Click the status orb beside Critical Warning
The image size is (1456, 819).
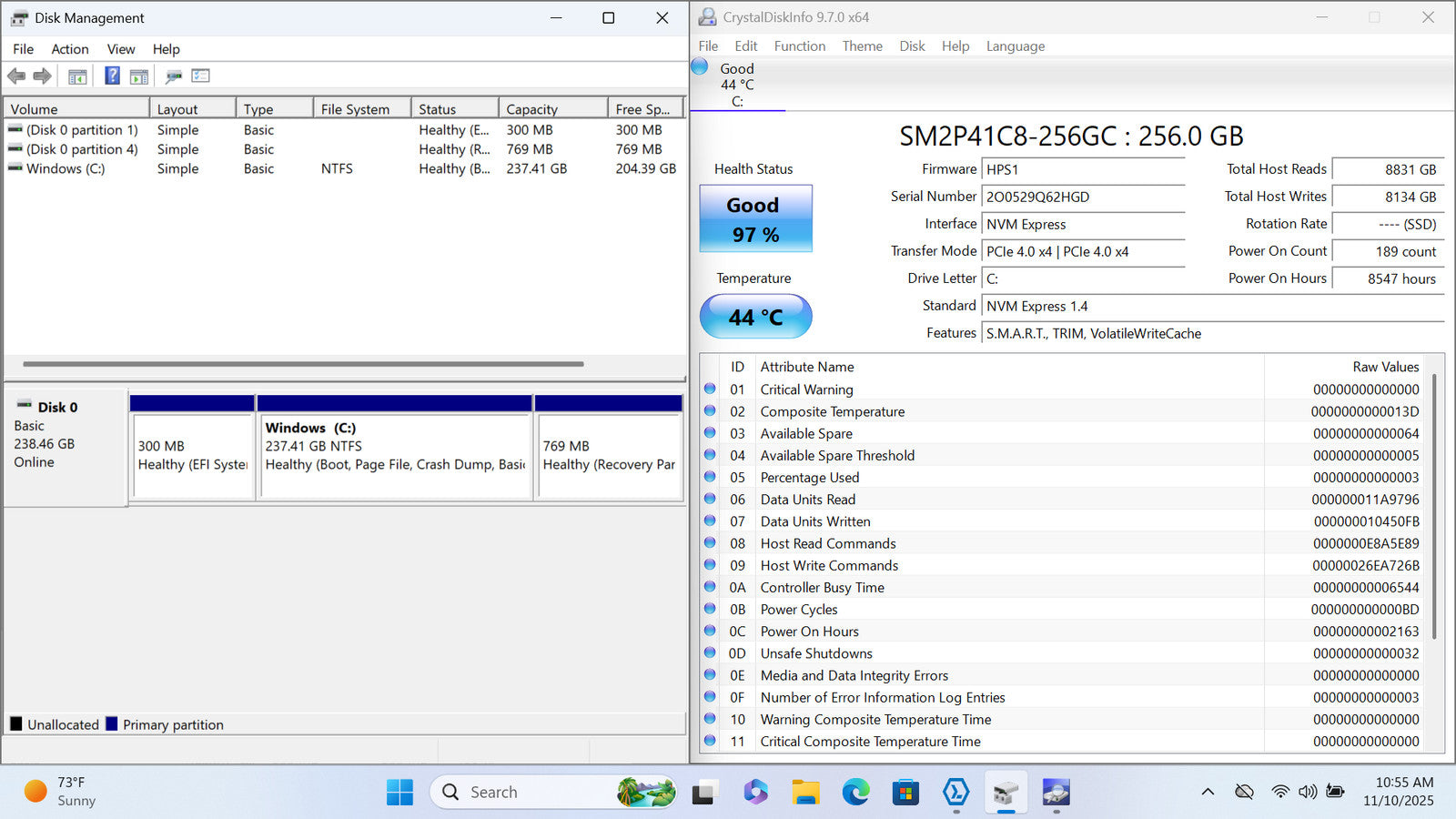coord(710,389)
